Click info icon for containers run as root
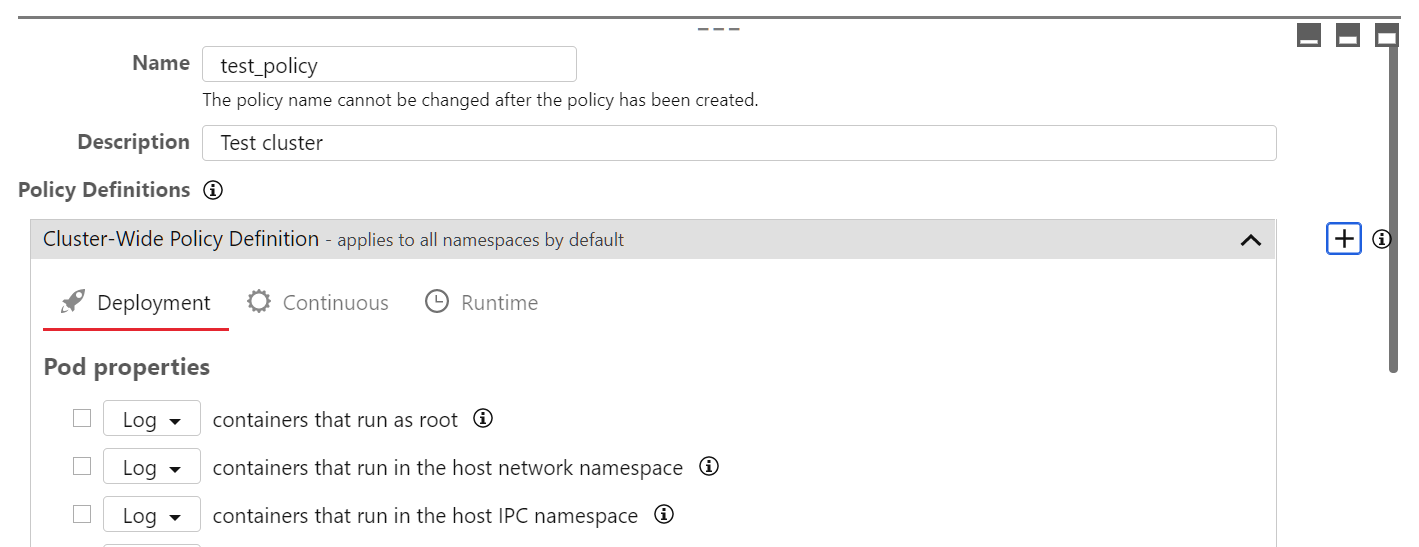 point(483,419)
